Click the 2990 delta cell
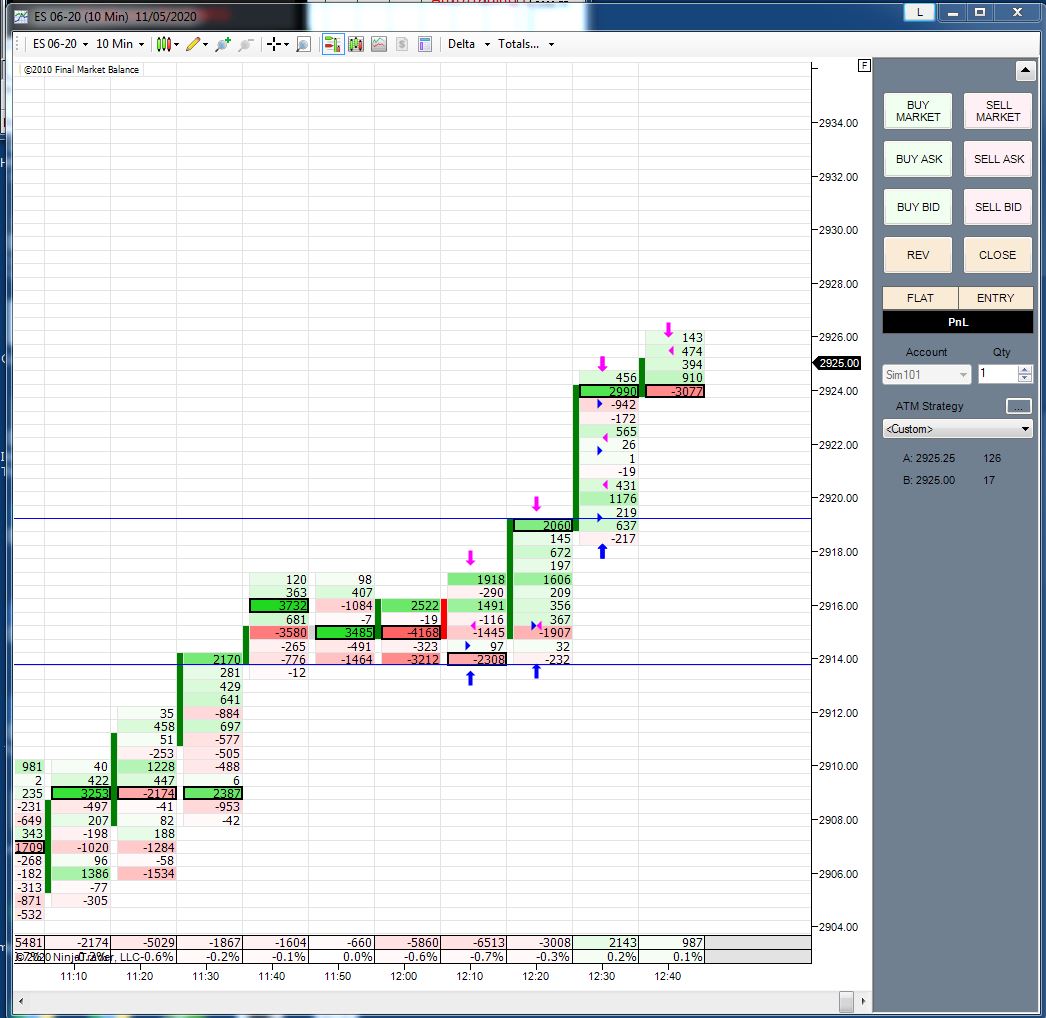 tap(609, 391)
